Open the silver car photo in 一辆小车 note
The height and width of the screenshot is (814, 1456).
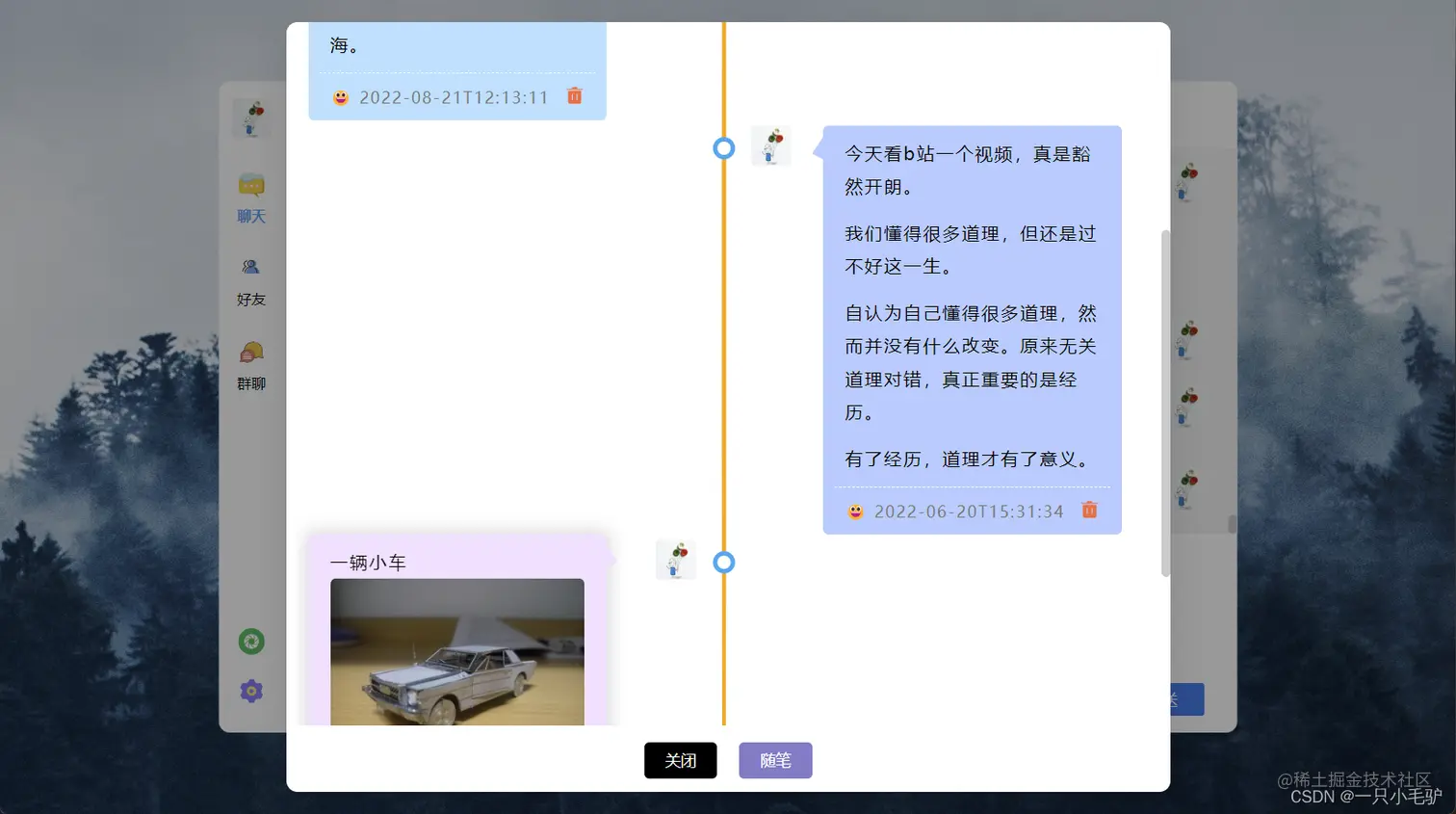coord(457,653)
